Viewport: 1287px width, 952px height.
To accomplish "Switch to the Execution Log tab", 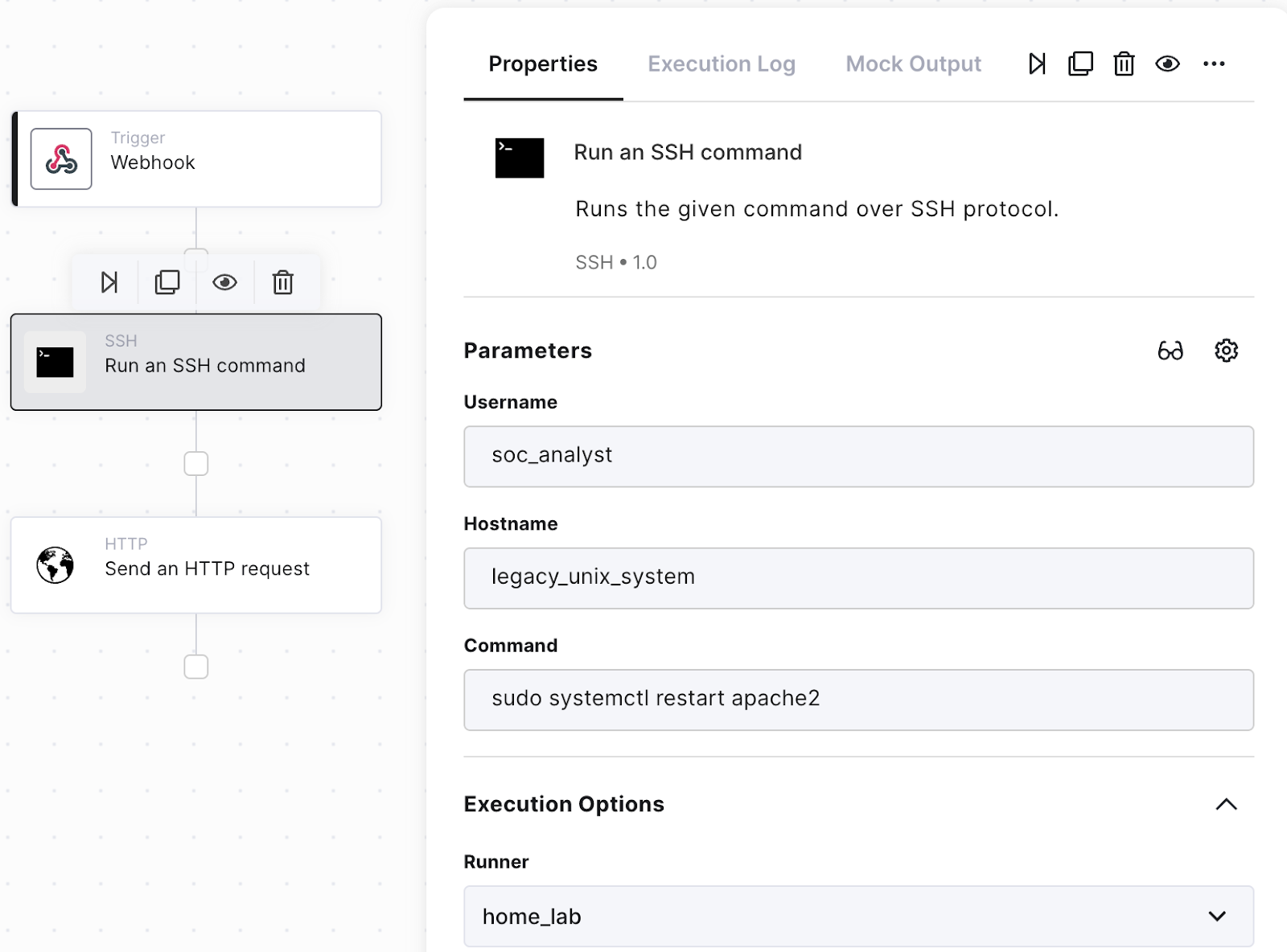I will 722,64.
